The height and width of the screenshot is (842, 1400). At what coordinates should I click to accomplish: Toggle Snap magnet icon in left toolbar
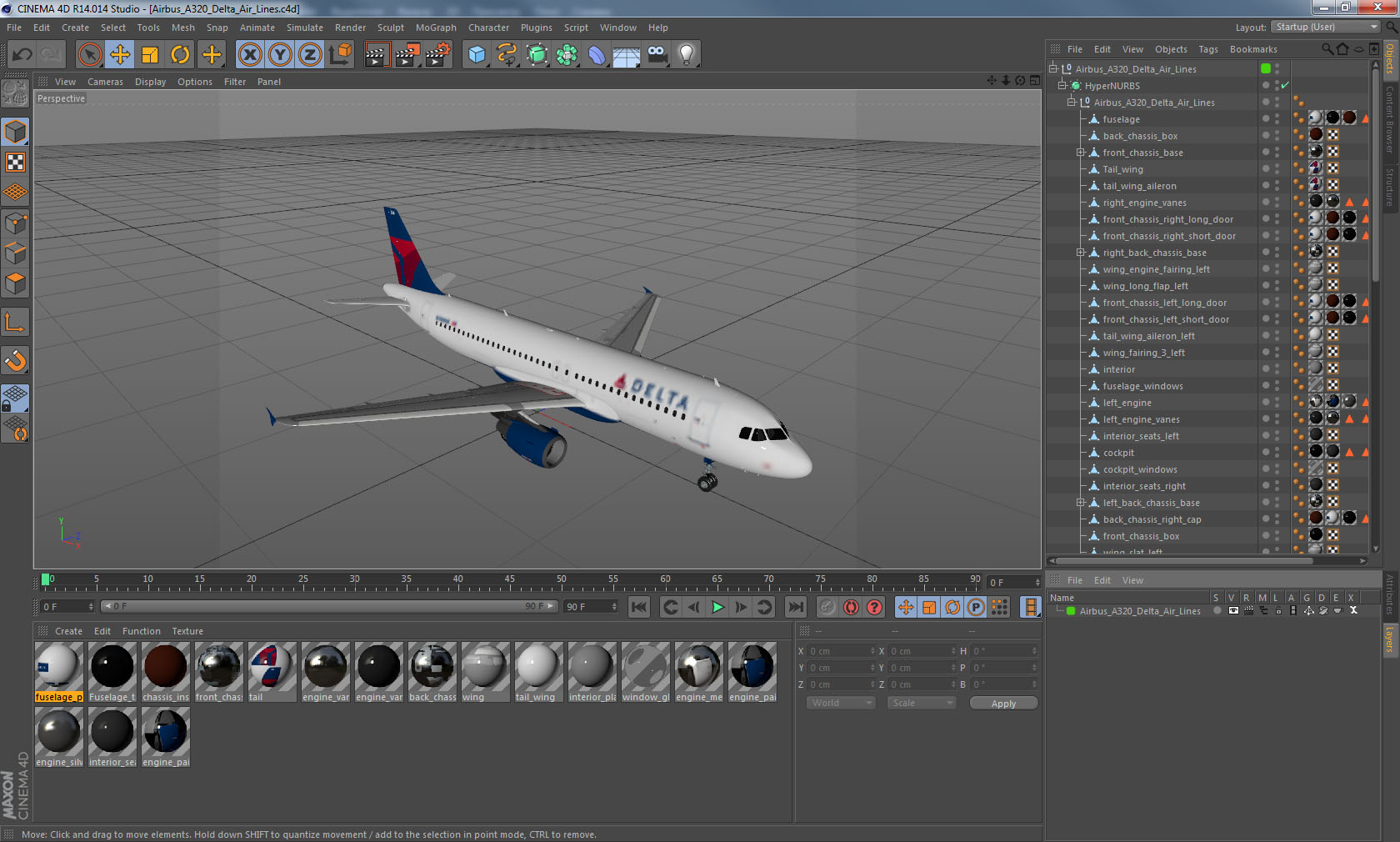coord(16,360)
